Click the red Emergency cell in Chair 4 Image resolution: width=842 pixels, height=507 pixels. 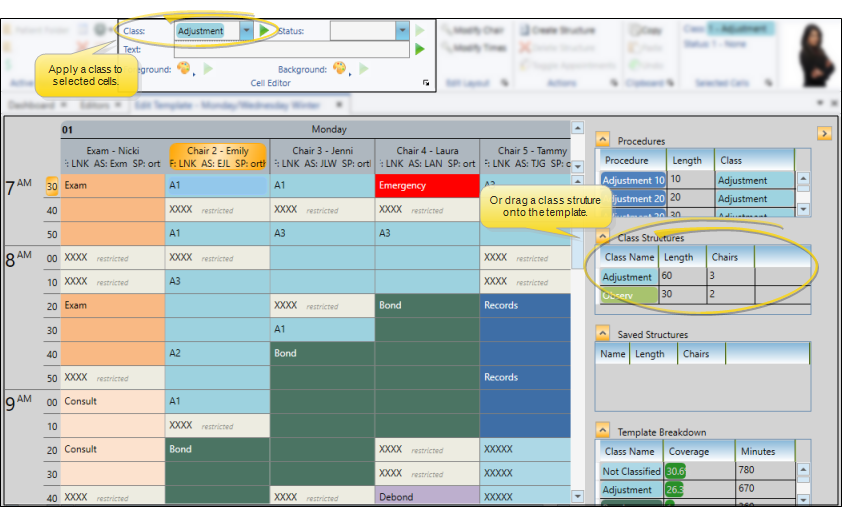coord(427,185)
